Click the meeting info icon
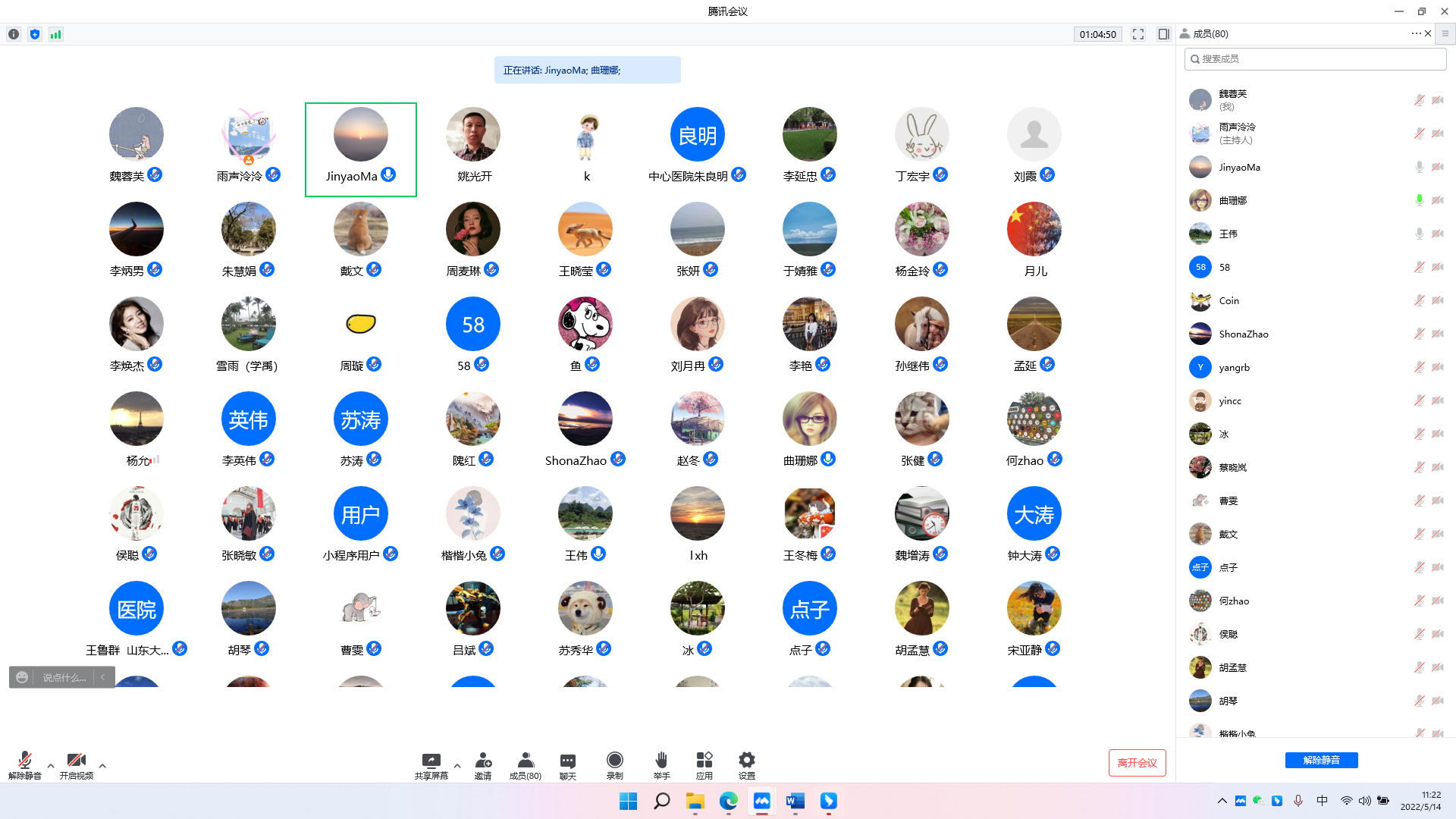The width and height of the screenshot is (1456, 819). click(x=14, y=34)
